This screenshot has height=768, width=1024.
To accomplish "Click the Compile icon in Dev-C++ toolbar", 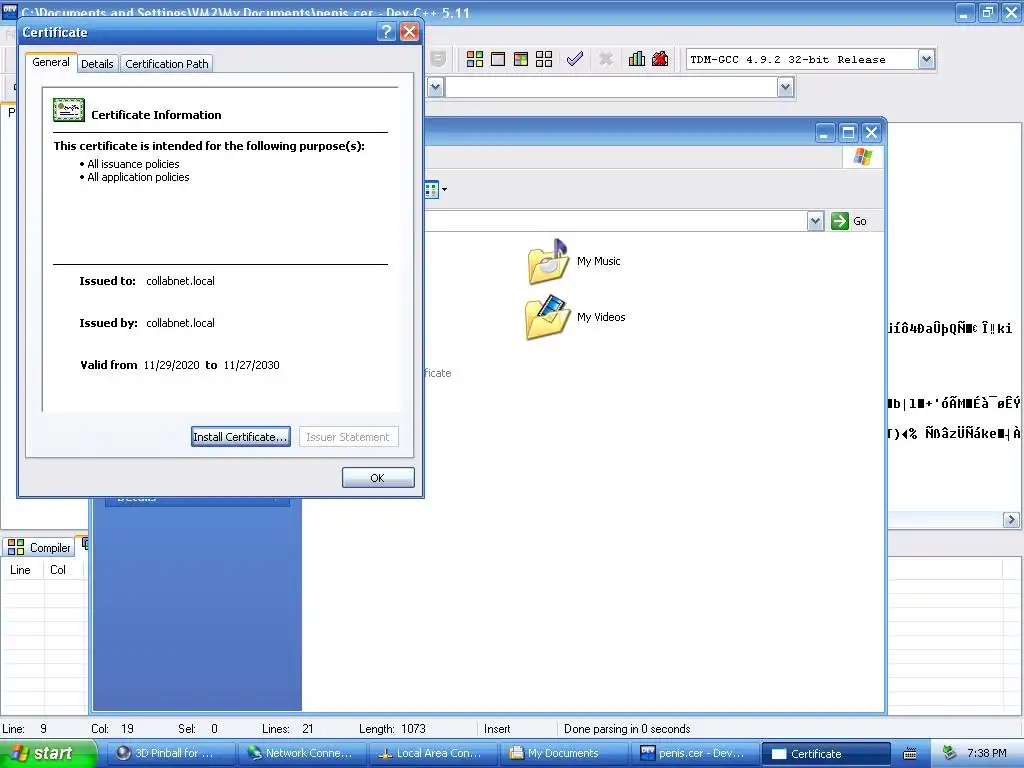I will click(x=475, y=59).
